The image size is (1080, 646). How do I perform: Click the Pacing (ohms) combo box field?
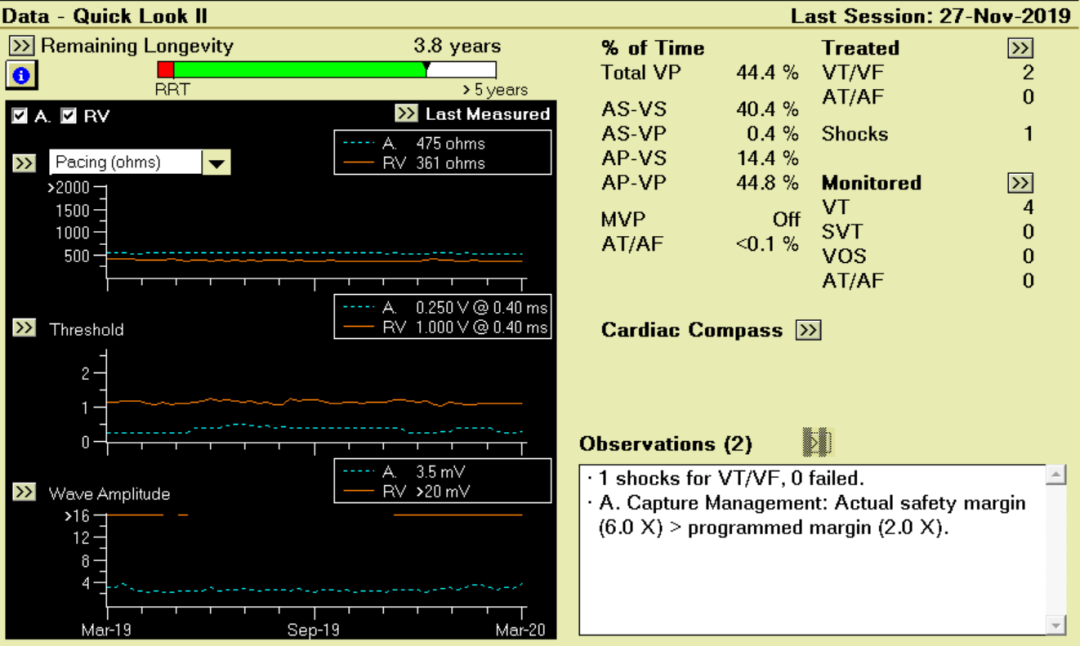point(125,162)
